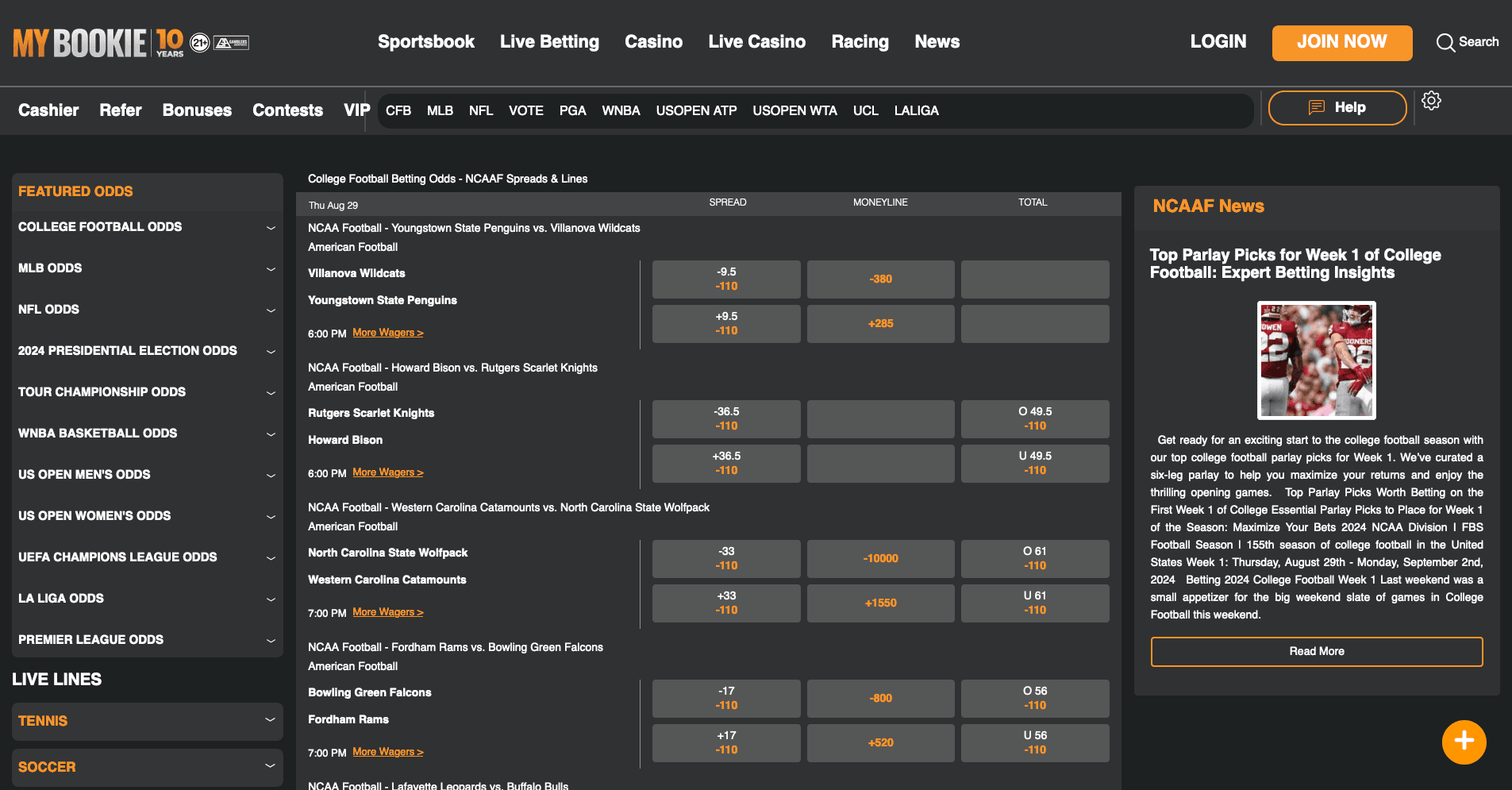Expand the Tennis live lines
The image size is (1512, 790).
click(x=148, y=721)
